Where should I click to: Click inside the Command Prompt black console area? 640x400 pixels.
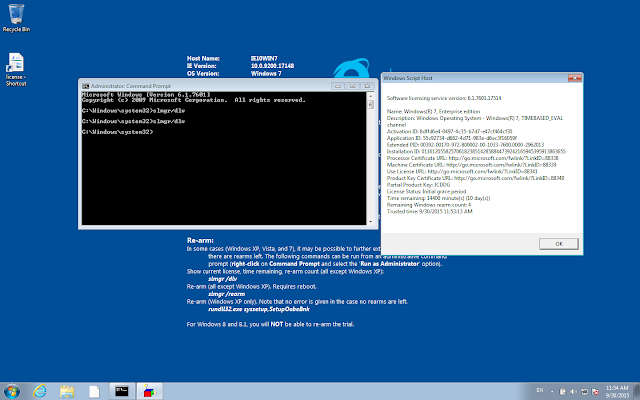pos(224,158)
